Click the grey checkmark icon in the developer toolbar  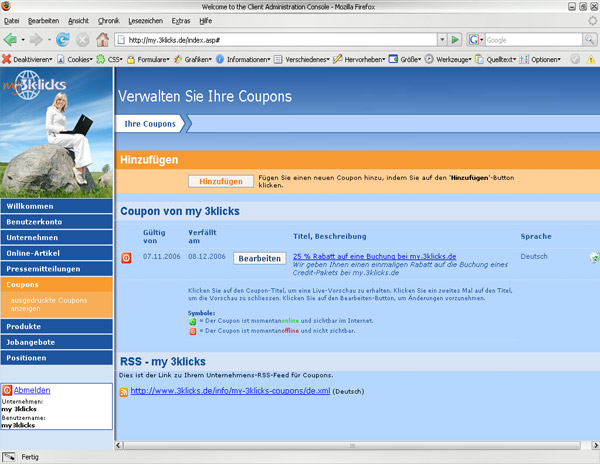575,59
